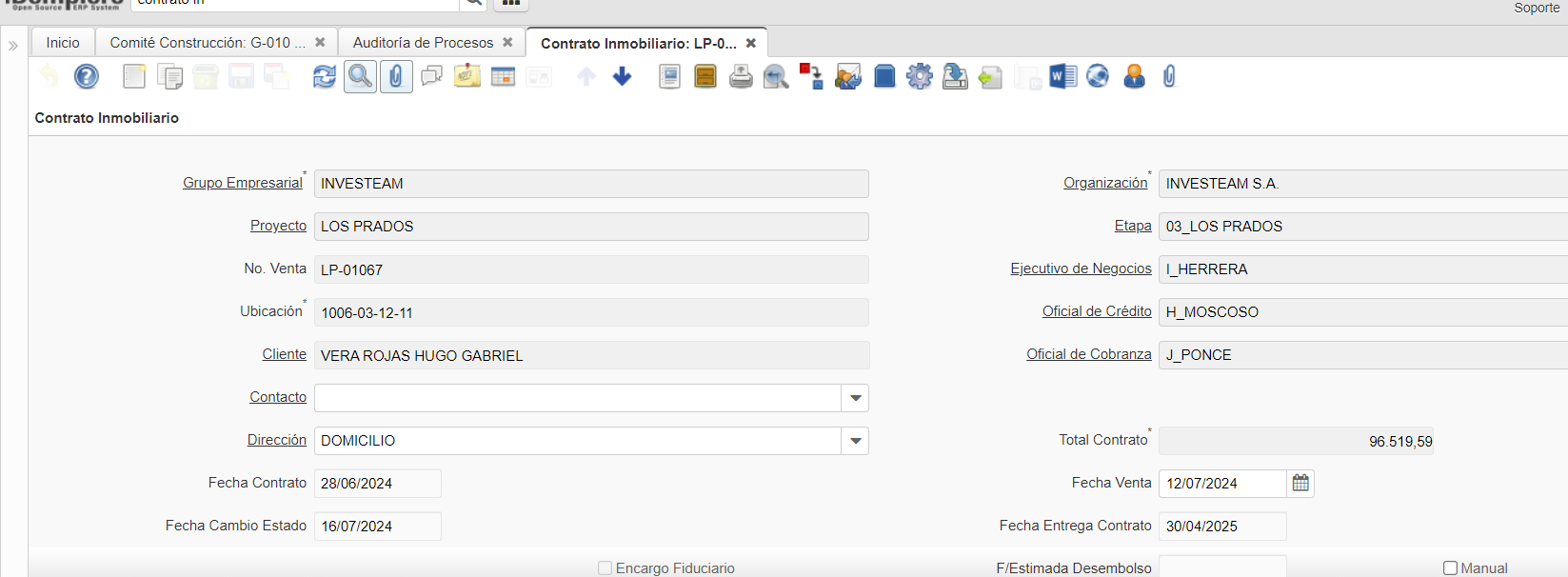The image size is (1568, 577).
Task: Switch to Auditoría de Procesos tab
Action: tap(423, 43)
